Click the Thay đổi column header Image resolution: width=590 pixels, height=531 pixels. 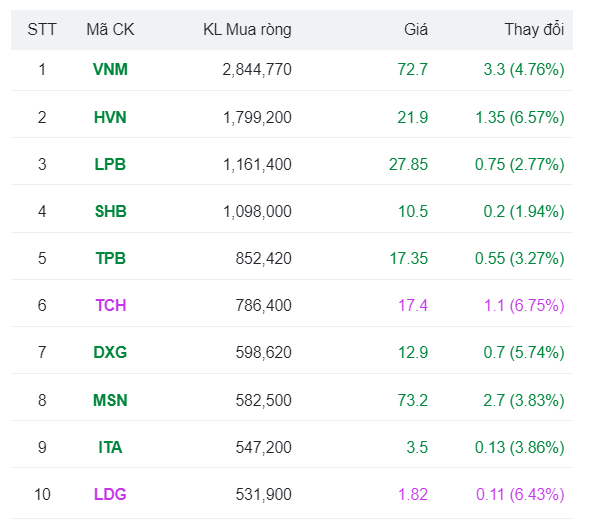click(534, 29)
